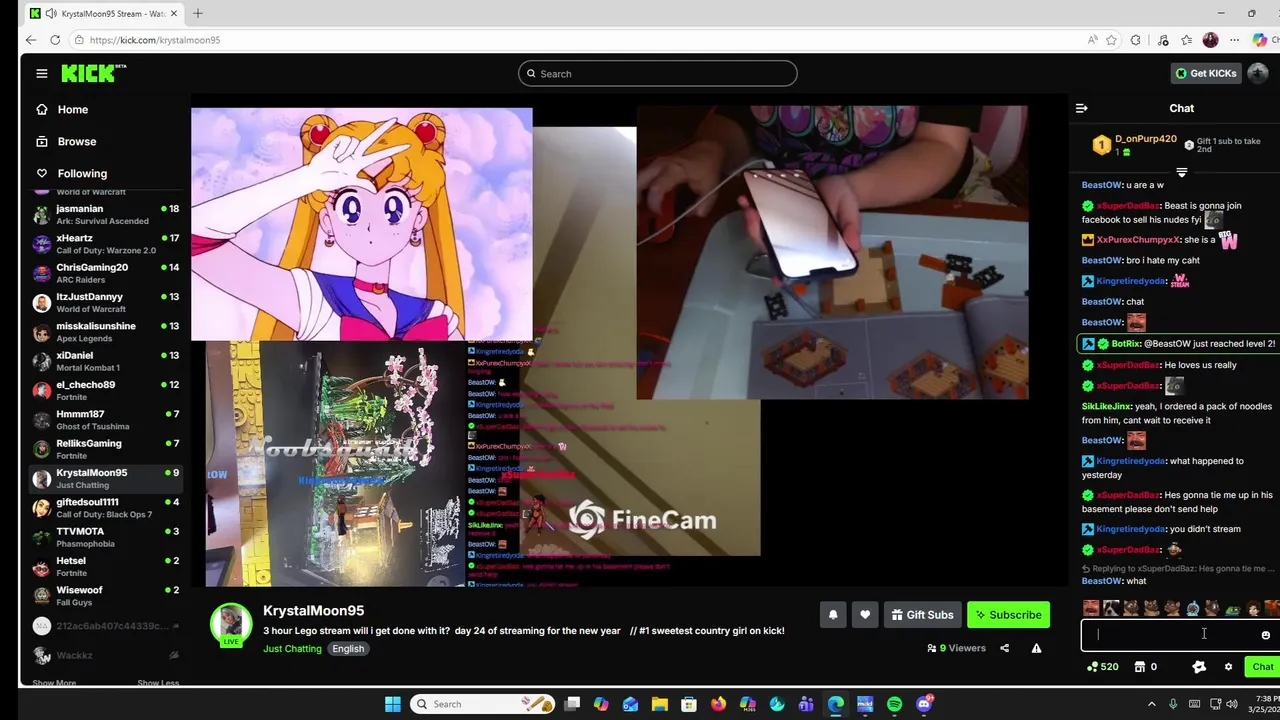Screen dimensions: 1280x720
Task: Click the green Subscribe button
Action: 1008,615
